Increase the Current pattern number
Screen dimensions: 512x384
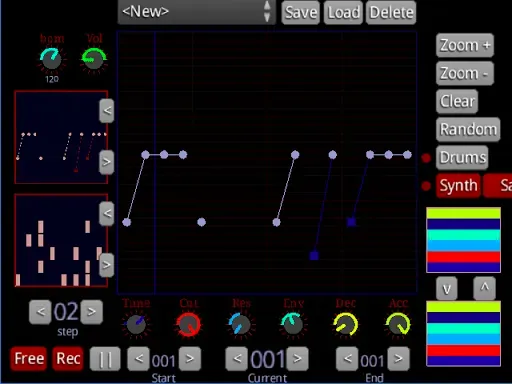pyautogui.click(x=297, y=359)
